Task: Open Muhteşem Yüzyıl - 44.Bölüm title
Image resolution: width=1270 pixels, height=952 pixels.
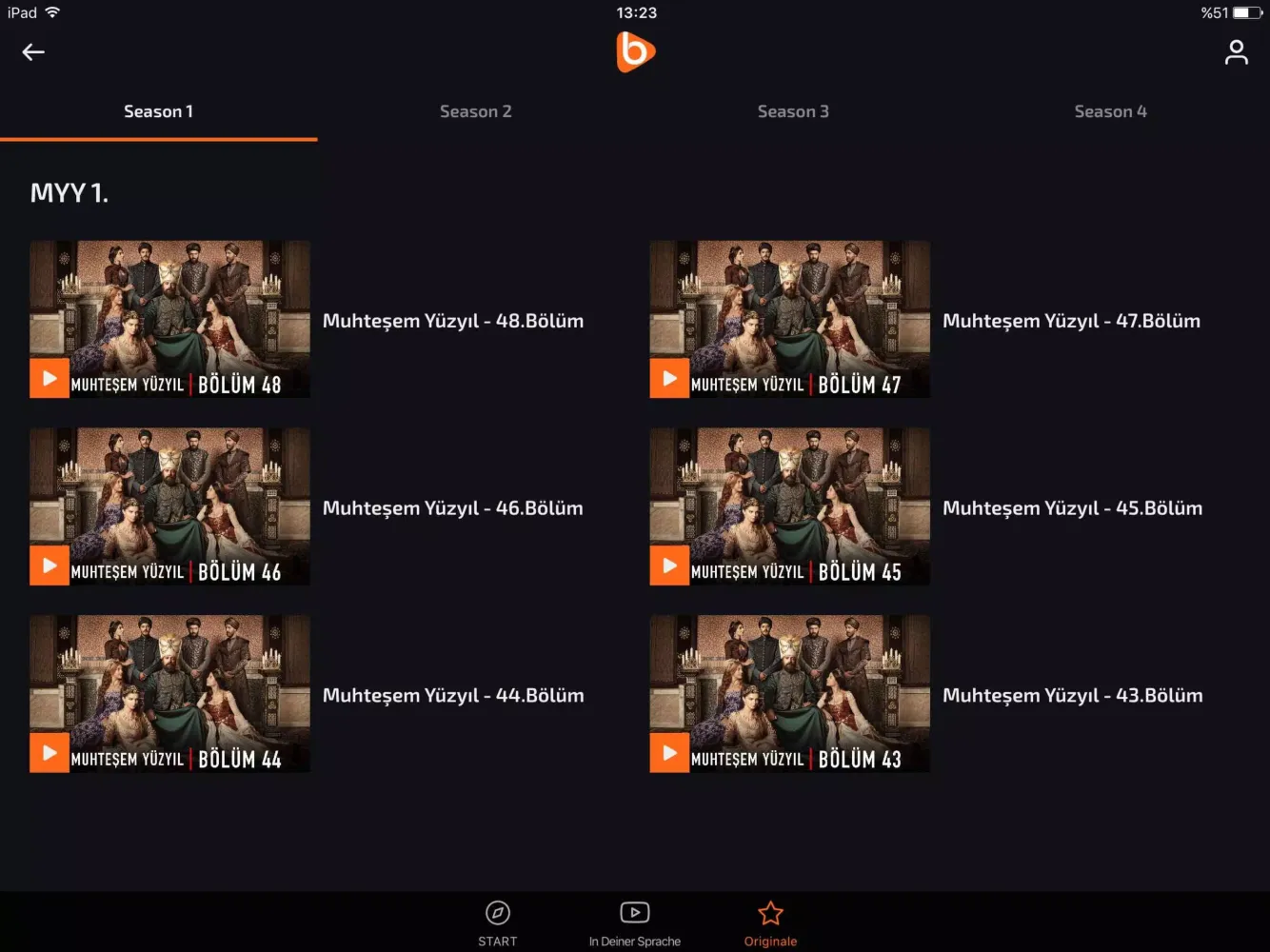Action: (x=453, y=696)
